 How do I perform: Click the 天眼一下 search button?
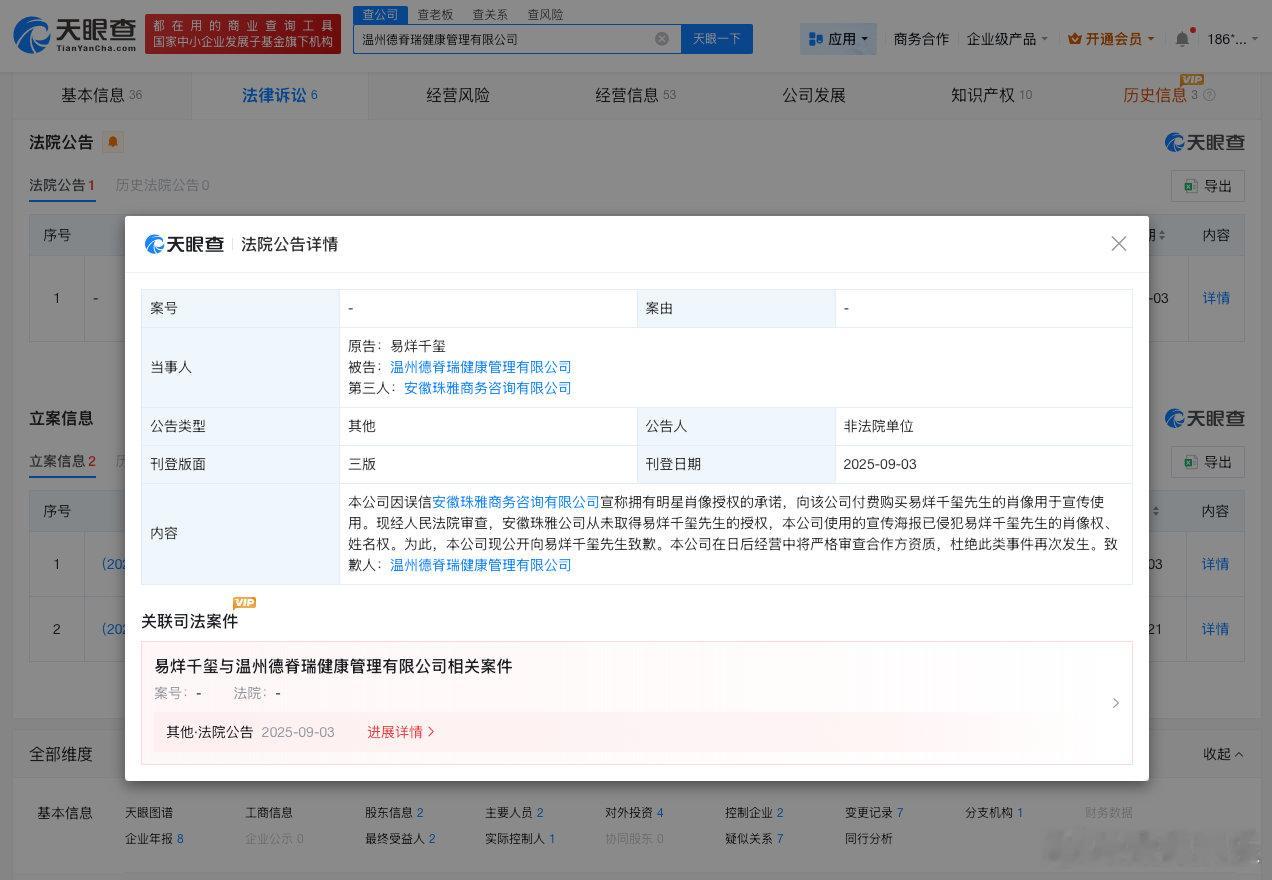[717, 39]
